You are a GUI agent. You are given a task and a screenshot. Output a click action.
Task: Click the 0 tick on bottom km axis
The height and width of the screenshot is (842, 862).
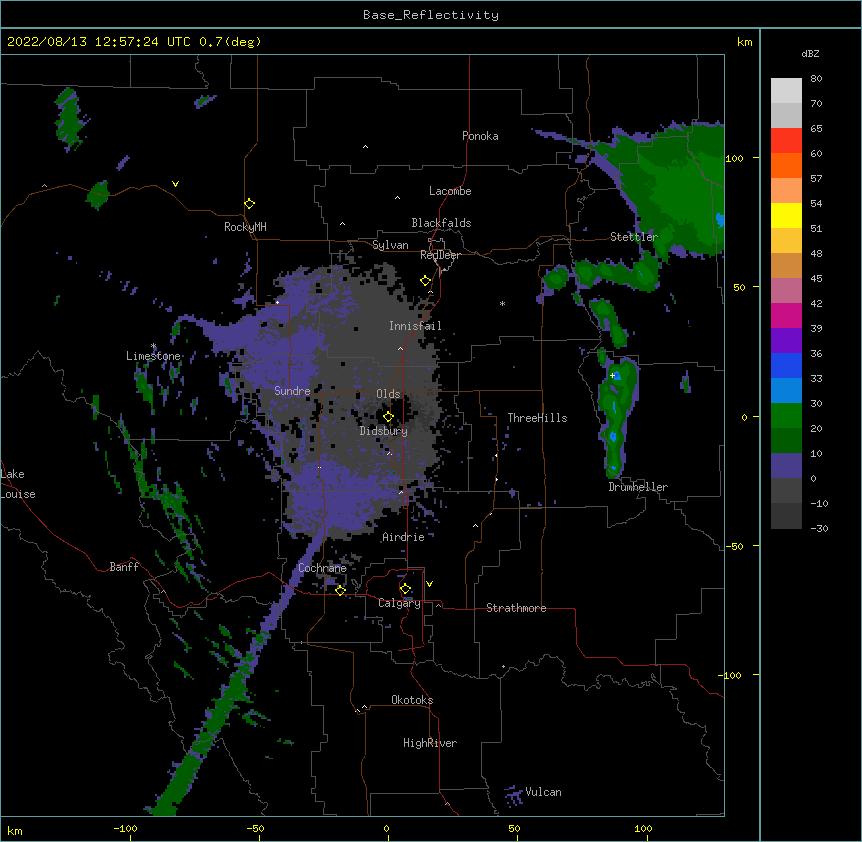[x=386, y=828]
